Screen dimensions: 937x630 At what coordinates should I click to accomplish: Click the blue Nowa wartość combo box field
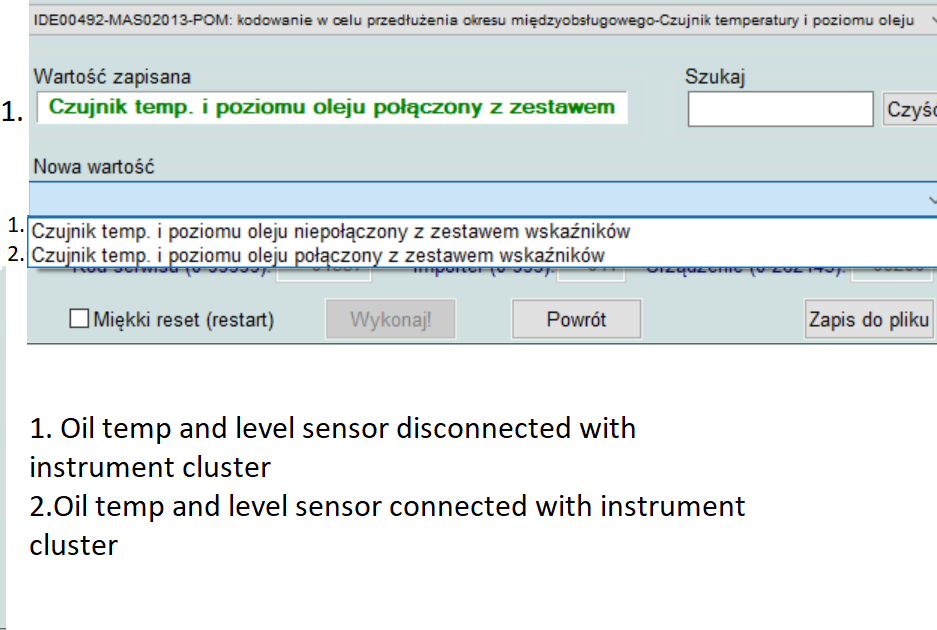pos(470,199)
